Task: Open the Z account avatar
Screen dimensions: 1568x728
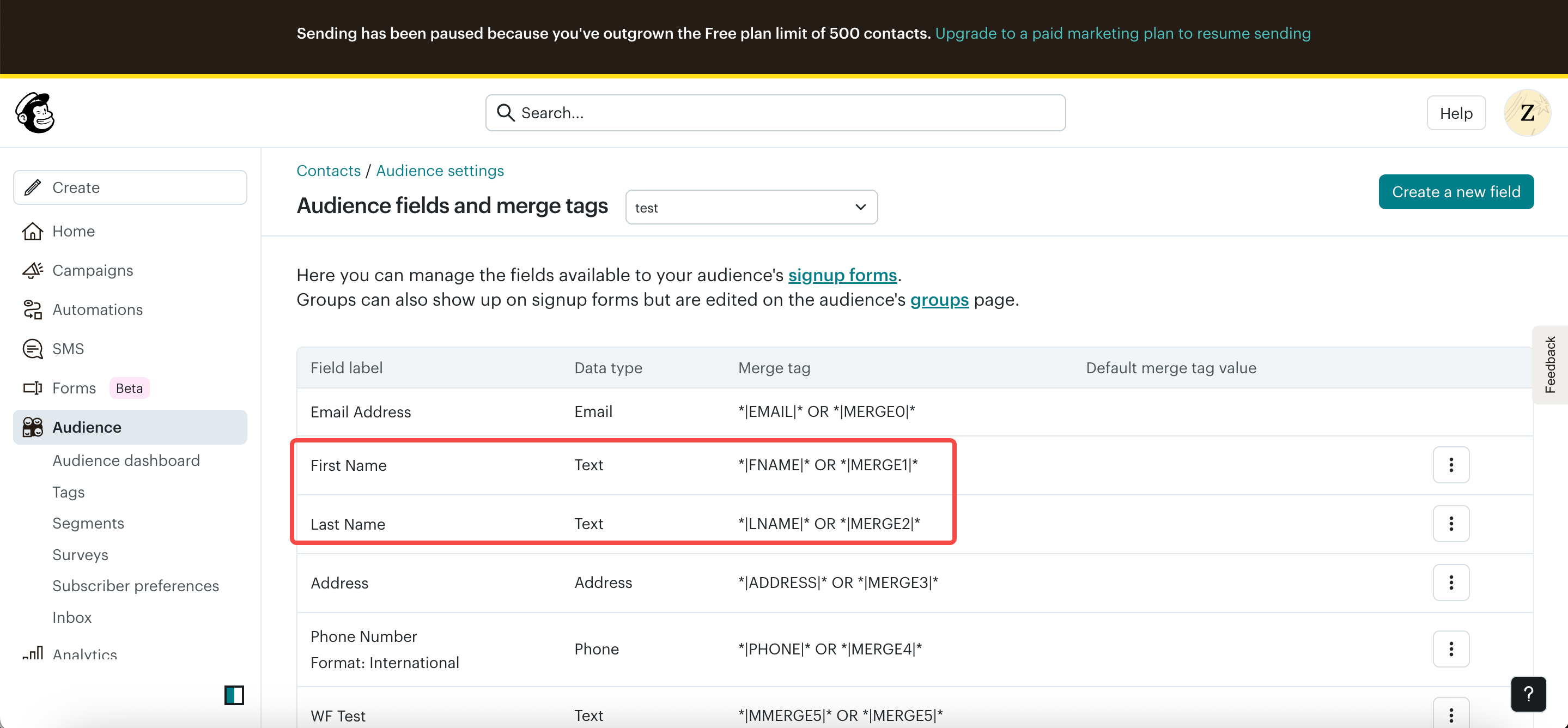Action: pos(1527,113)
